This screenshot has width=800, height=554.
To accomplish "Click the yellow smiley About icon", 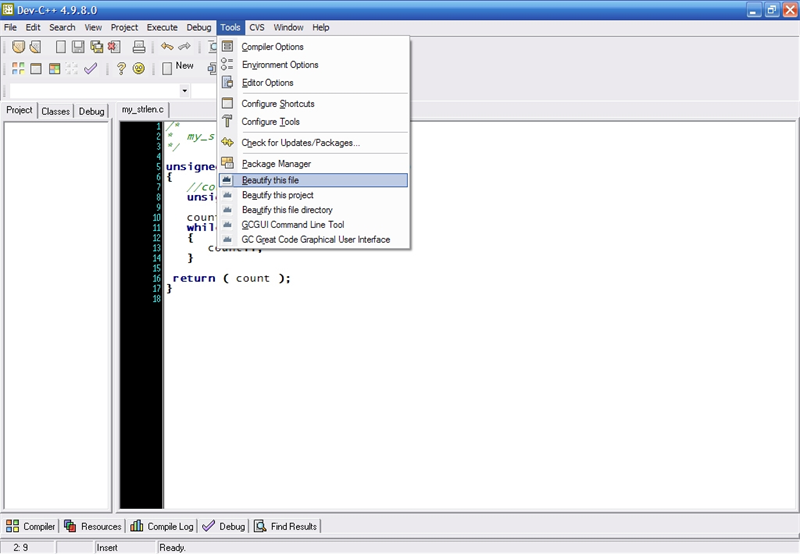I will [139, 69].
